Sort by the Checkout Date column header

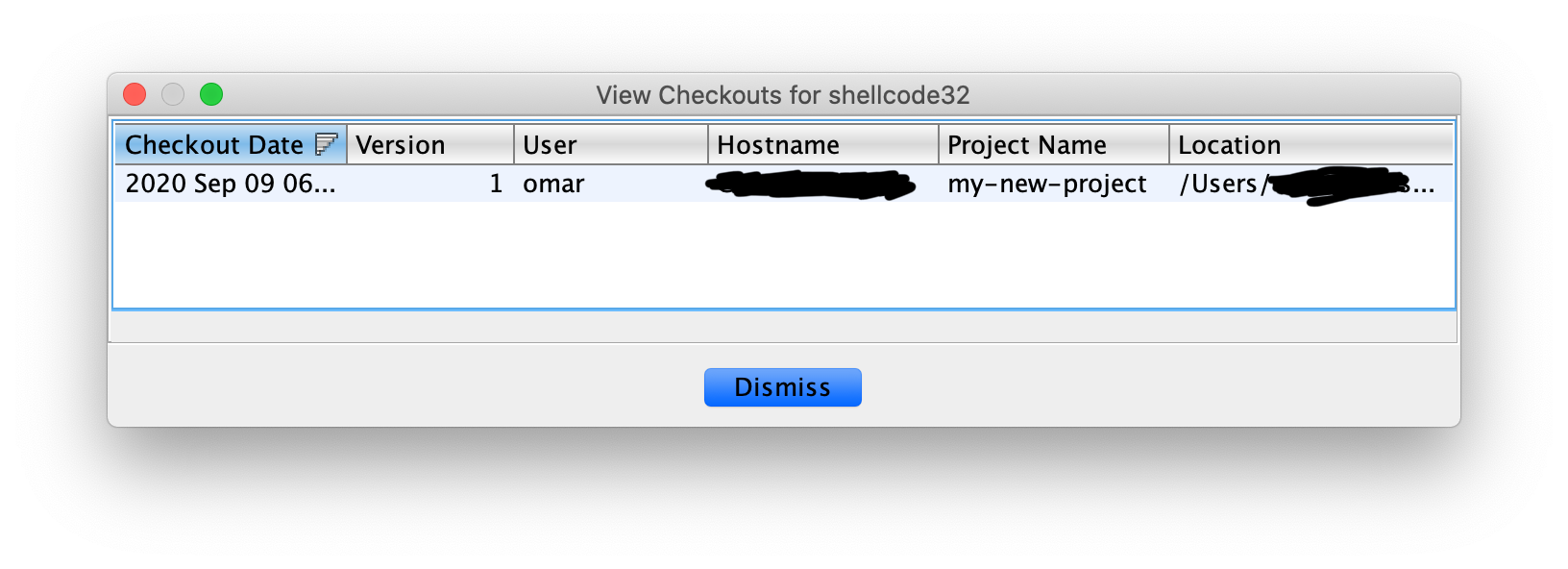[x=231, y=144]
